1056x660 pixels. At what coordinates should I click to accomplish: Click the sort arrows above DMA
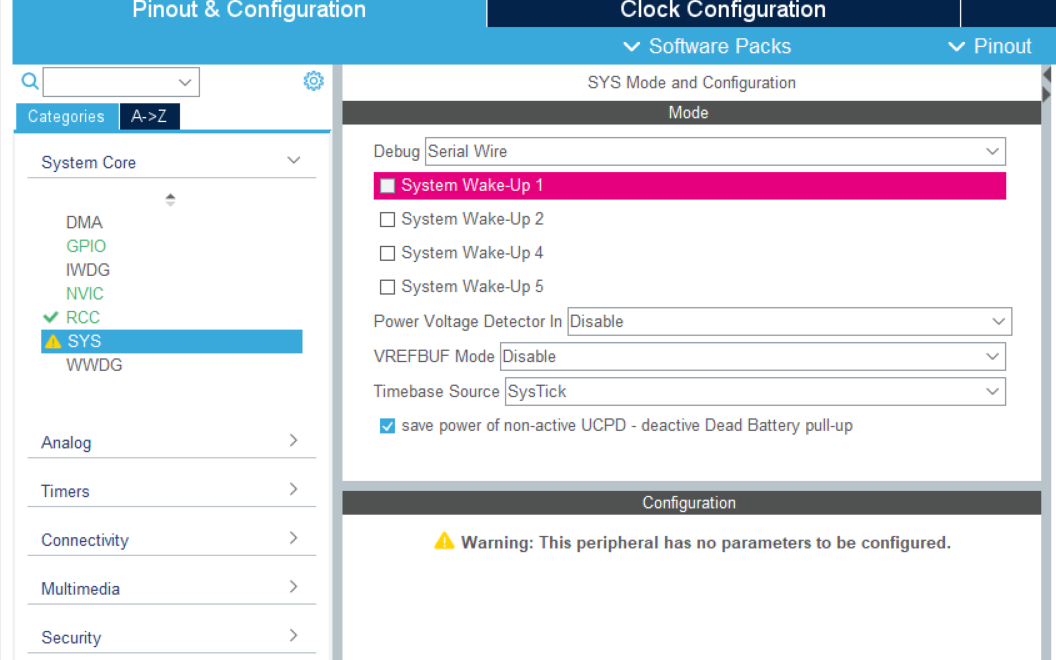click(170, 199)
